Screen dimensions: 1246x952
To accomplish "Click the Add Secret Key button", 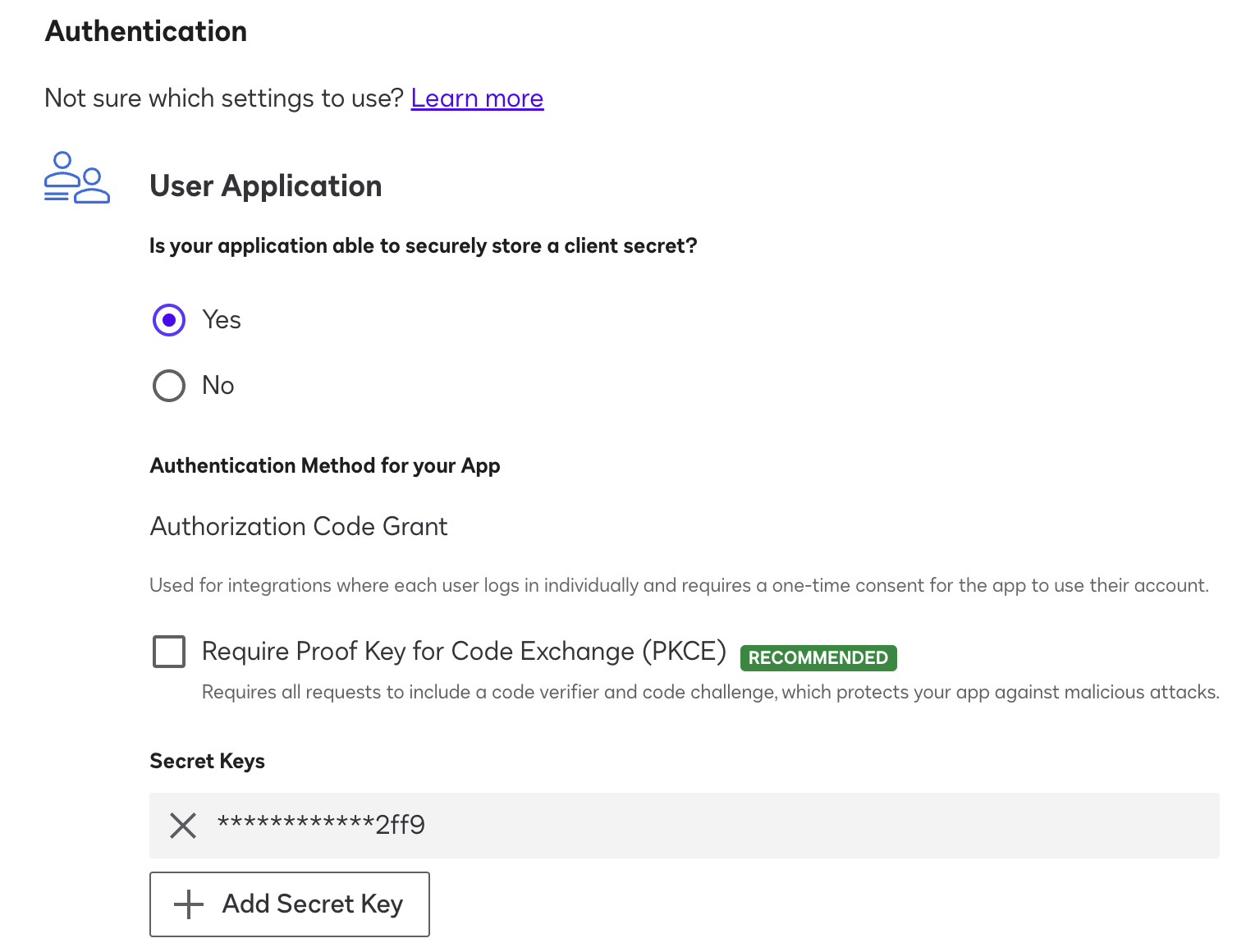I will [289, 904].
